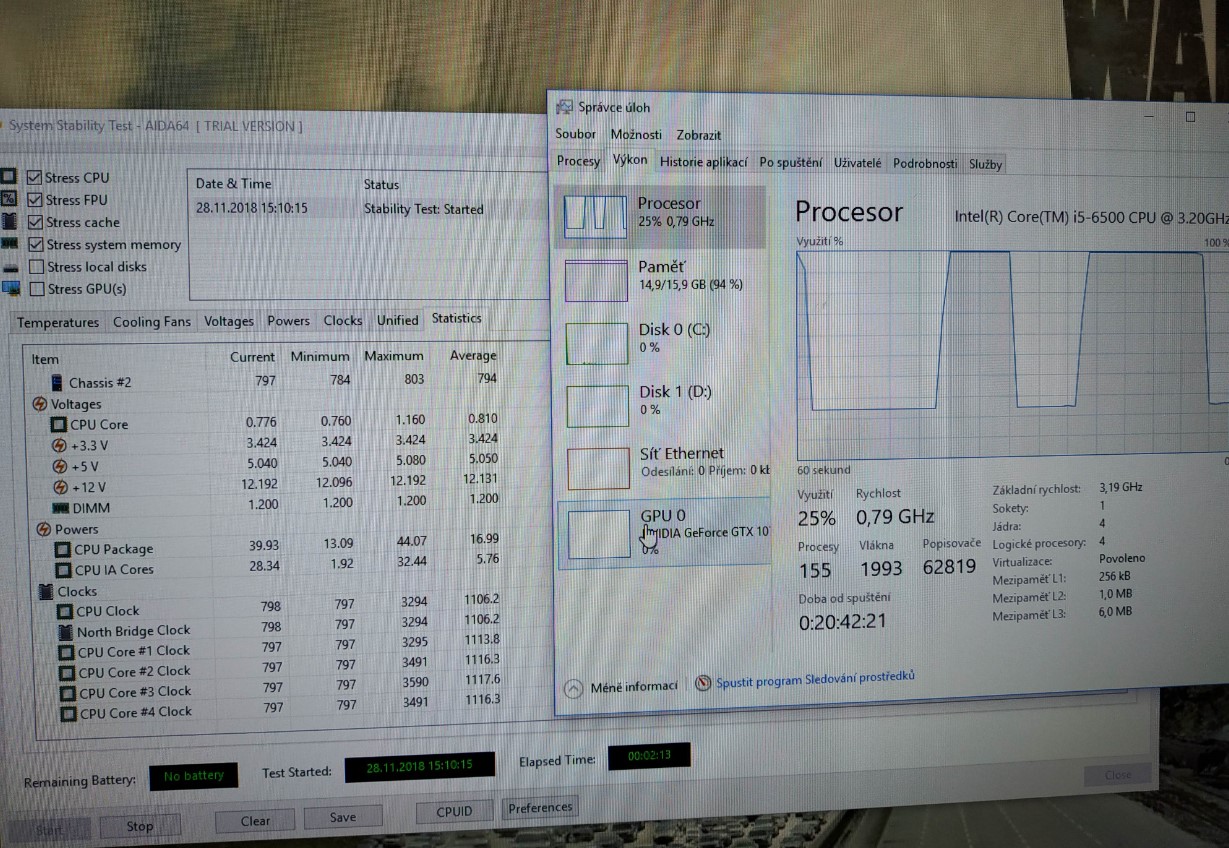Select the Procesor performance graph thumbnail
Screen dimensions: 1229x848
click(596, 216)
